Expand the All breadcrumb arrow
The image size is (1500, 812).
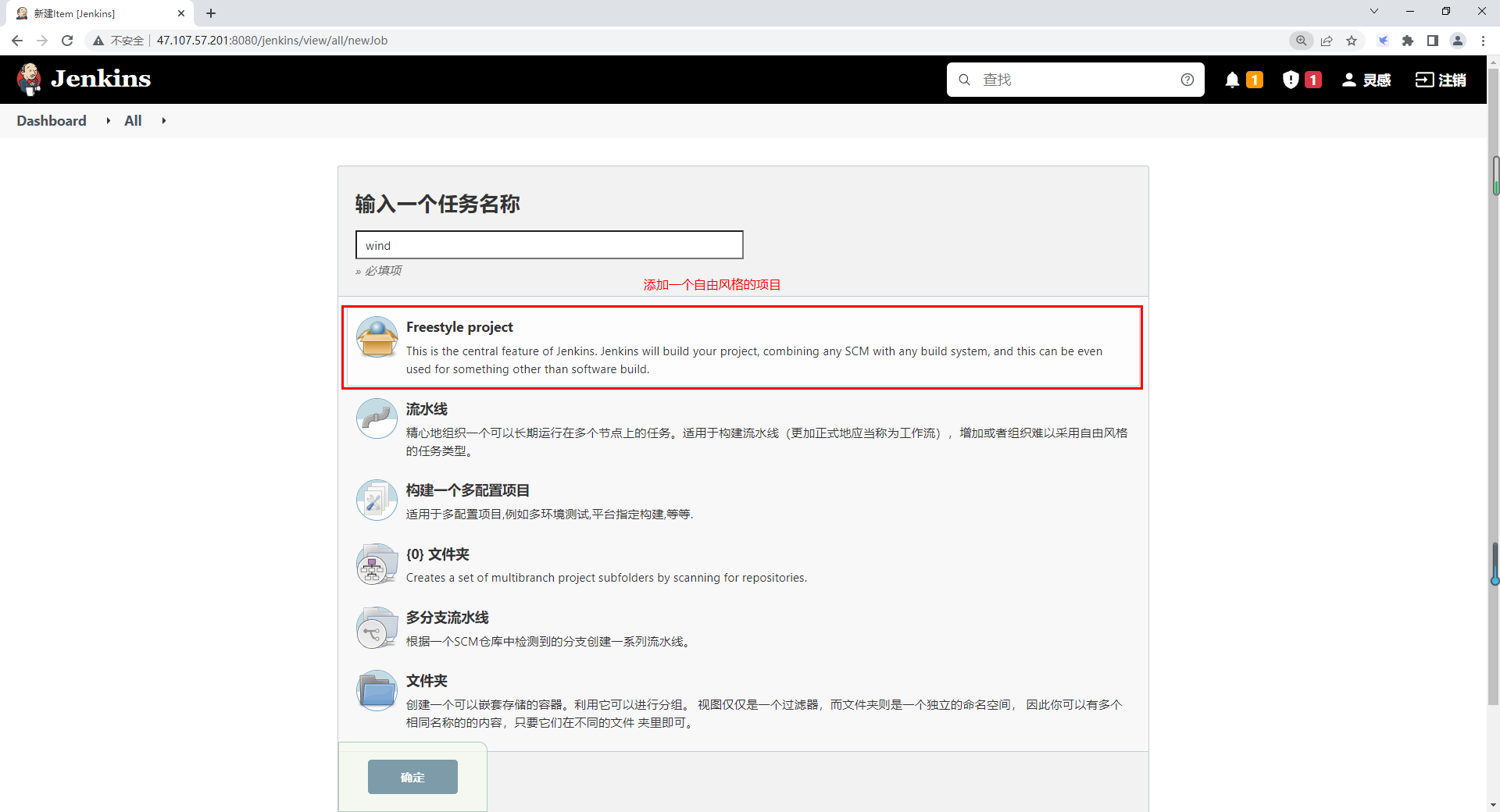163,121
